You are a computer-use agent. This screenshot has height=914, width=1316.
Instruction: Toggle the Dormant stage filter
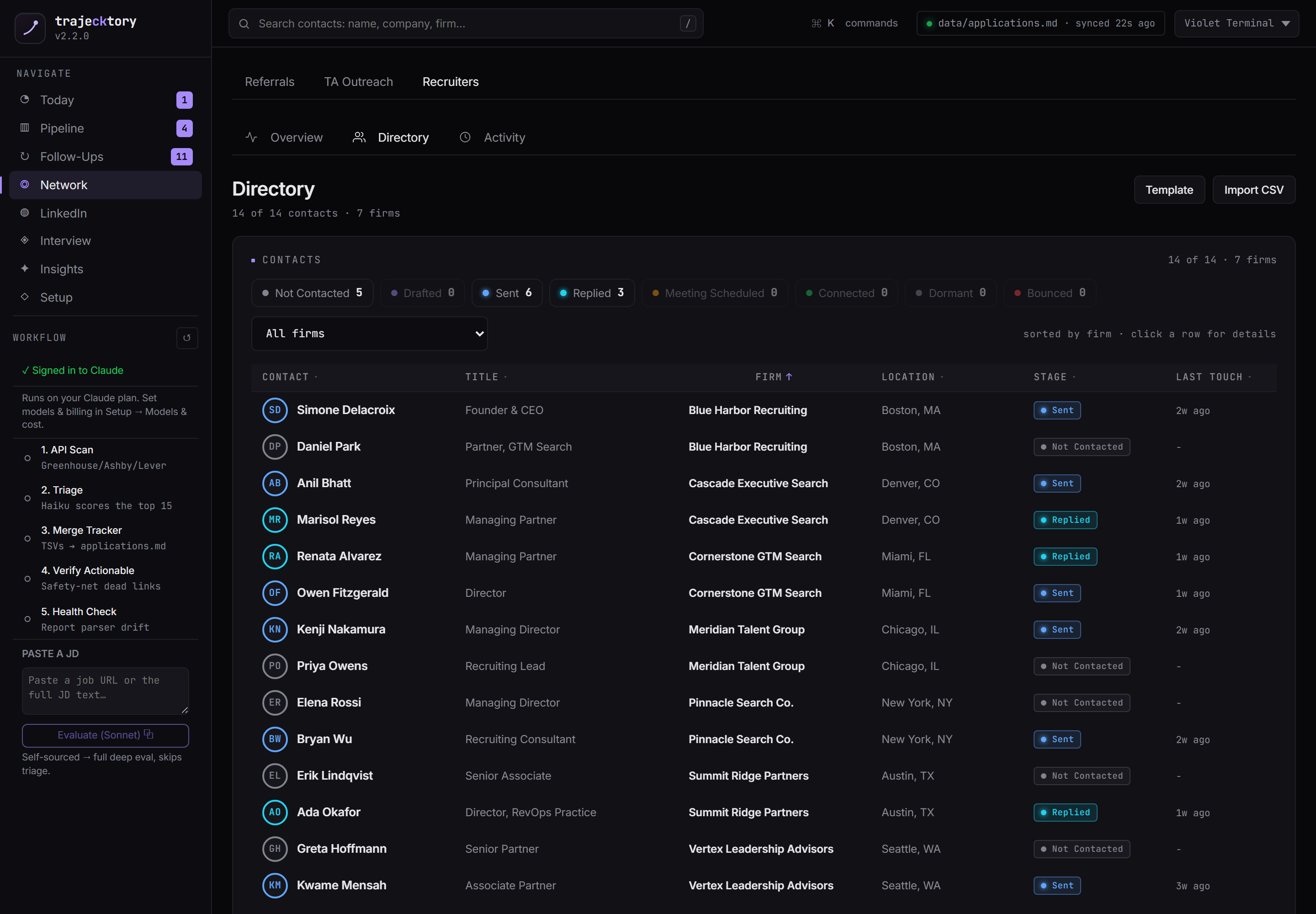(950, 292)
